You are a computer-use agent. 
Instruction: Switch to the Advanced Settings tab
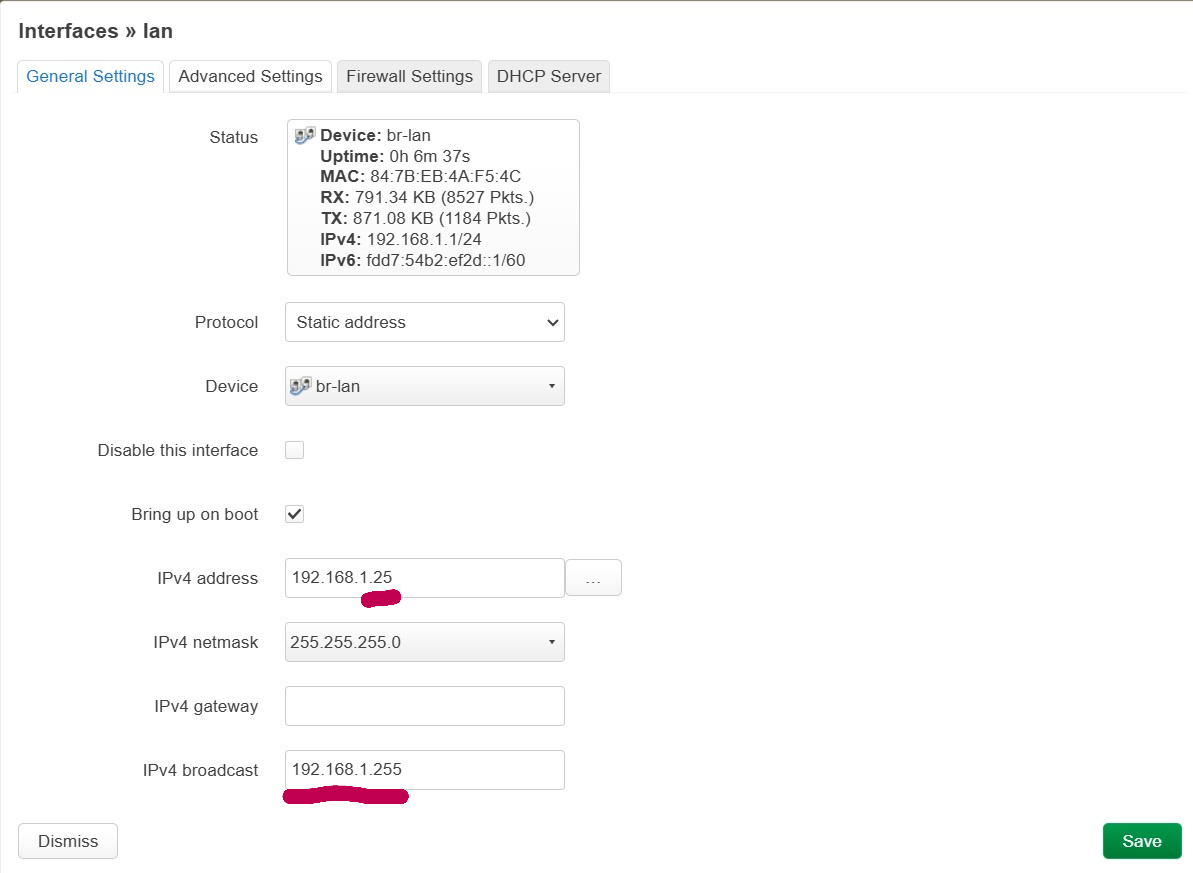coord(250,76)
